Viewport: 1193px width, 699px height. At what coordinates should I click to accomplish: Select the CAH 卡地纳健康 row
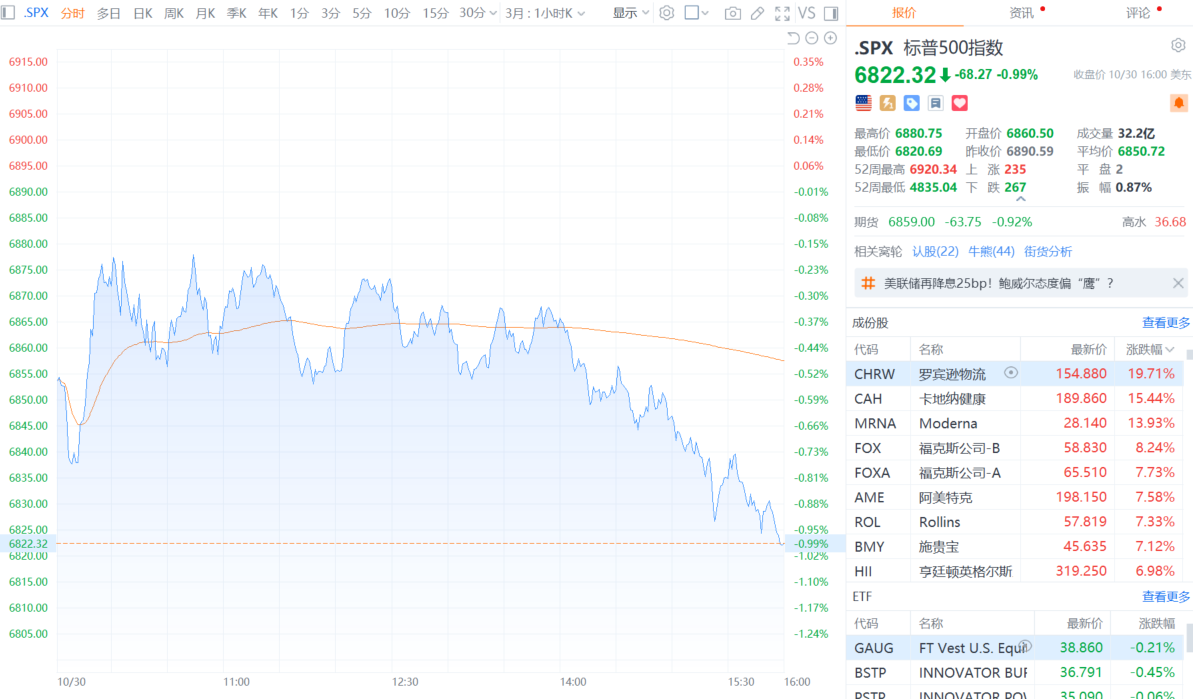[1014, 399]
